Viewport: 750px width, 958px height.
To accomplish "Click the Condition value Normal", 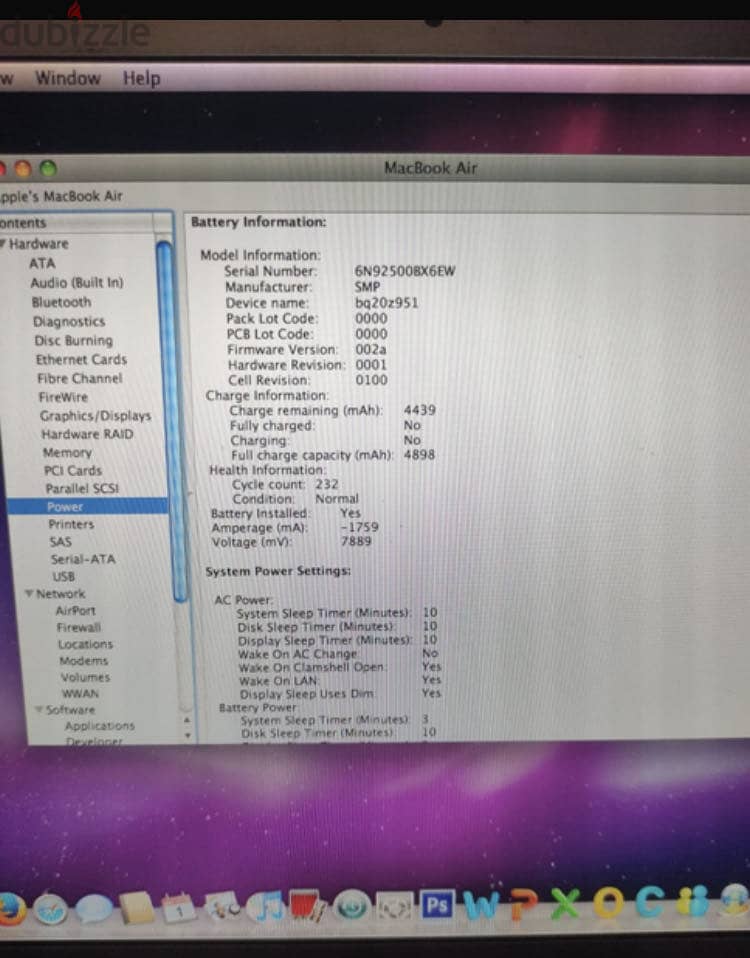I will [337, 499].
